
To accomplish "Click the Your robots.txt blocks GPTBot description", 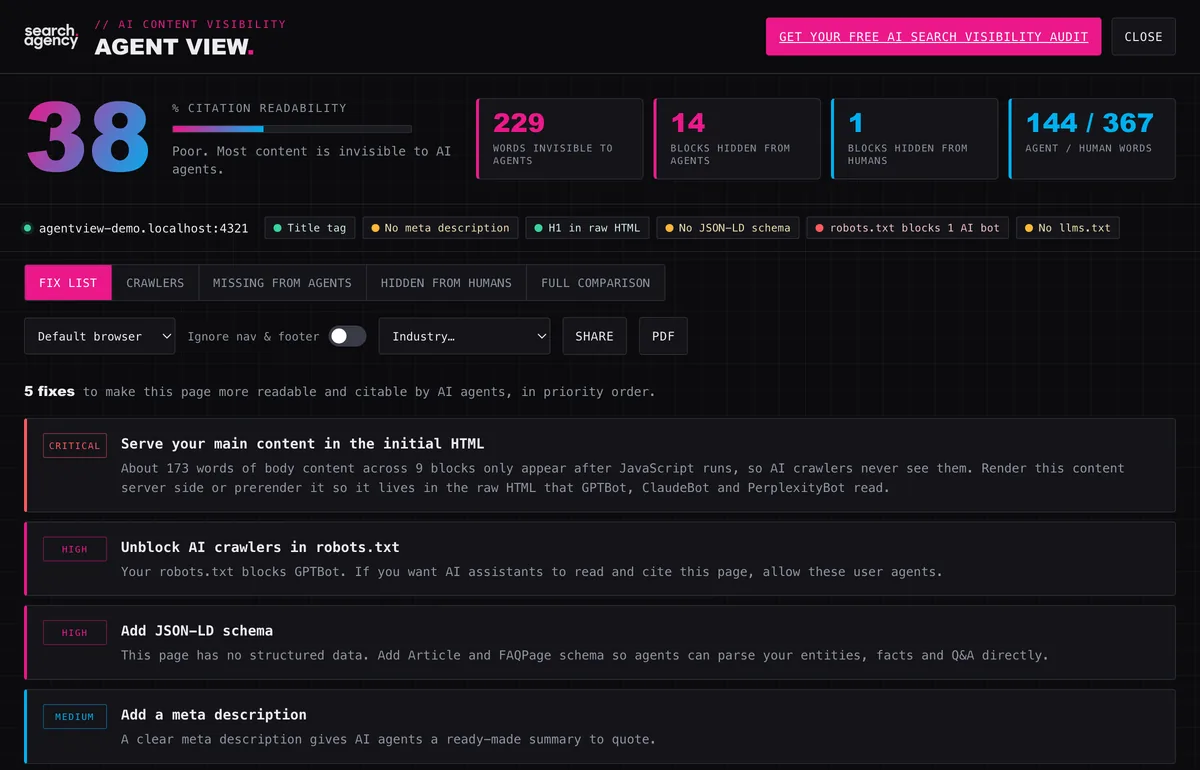I will click(x=531, y=572).
